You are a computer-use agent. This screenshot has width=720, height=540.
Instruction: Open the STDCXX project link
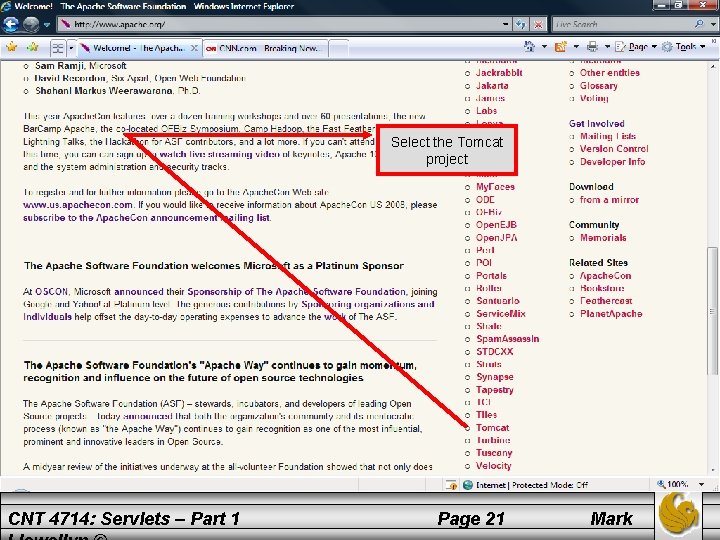(495, 351)
